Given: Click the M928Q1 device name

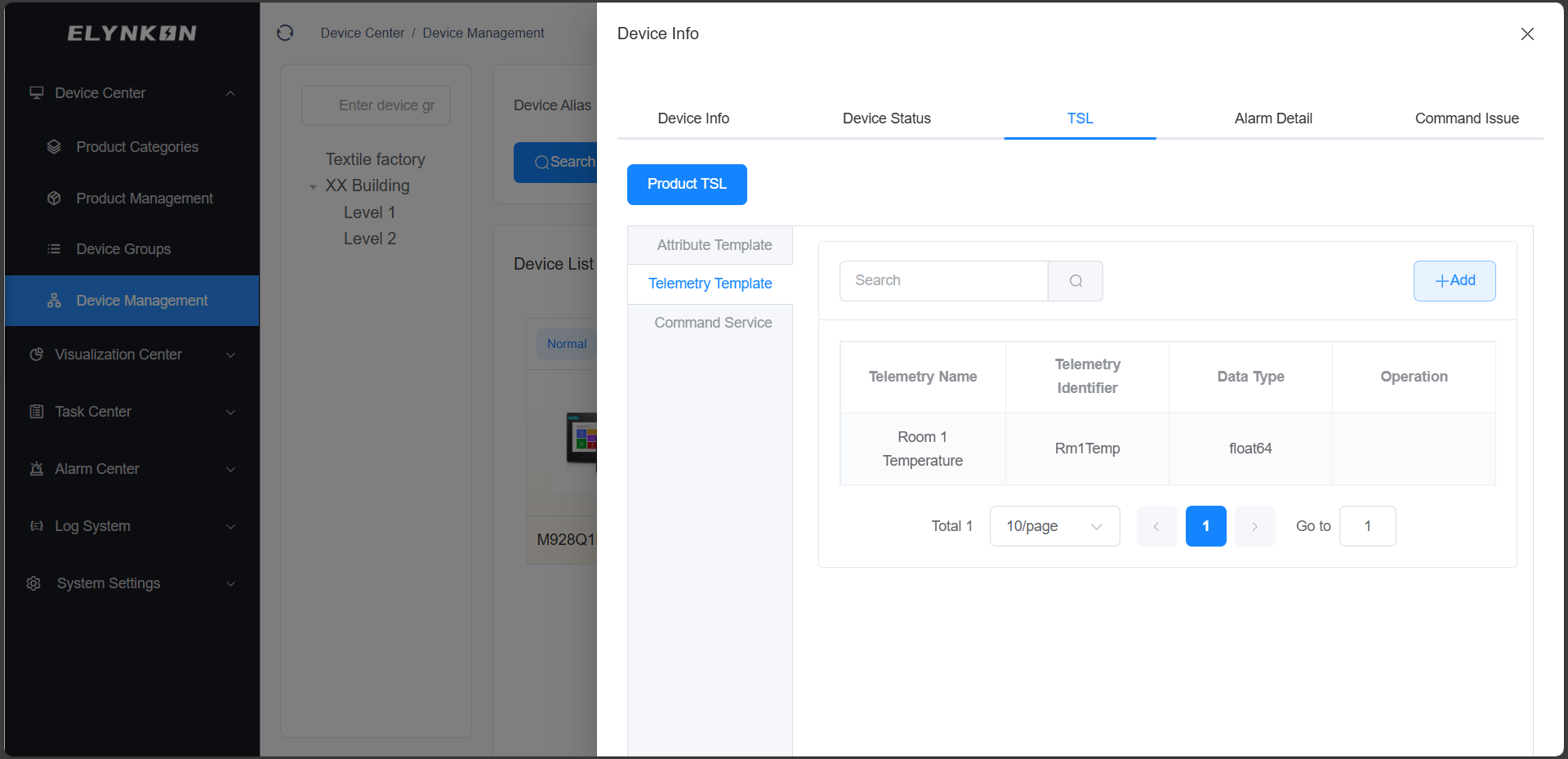Looking at the screenshot, I should (567, 539).
